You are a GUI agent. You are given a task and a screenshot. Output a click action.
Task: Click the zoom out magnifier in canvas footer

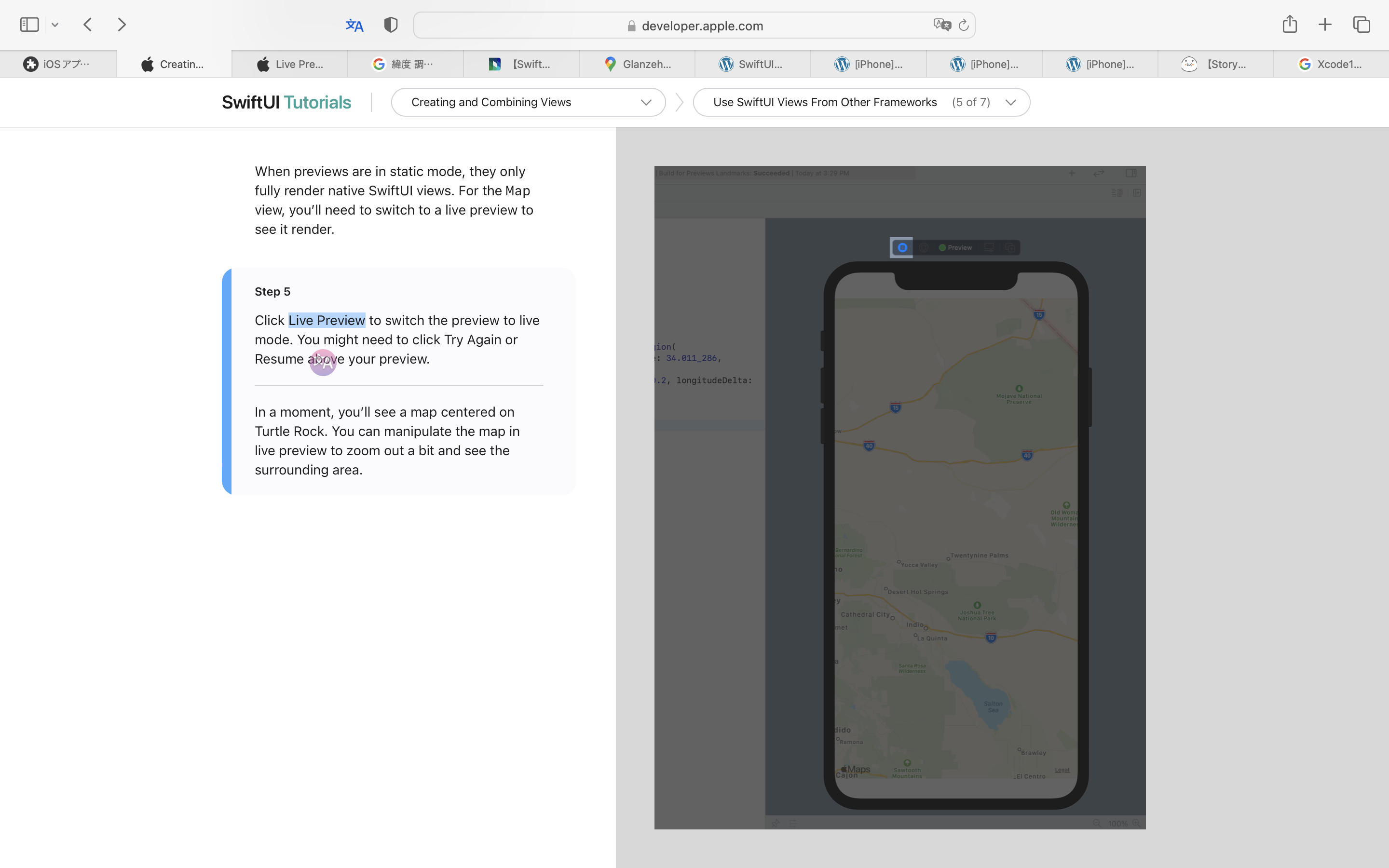(x=1097, y=823)
